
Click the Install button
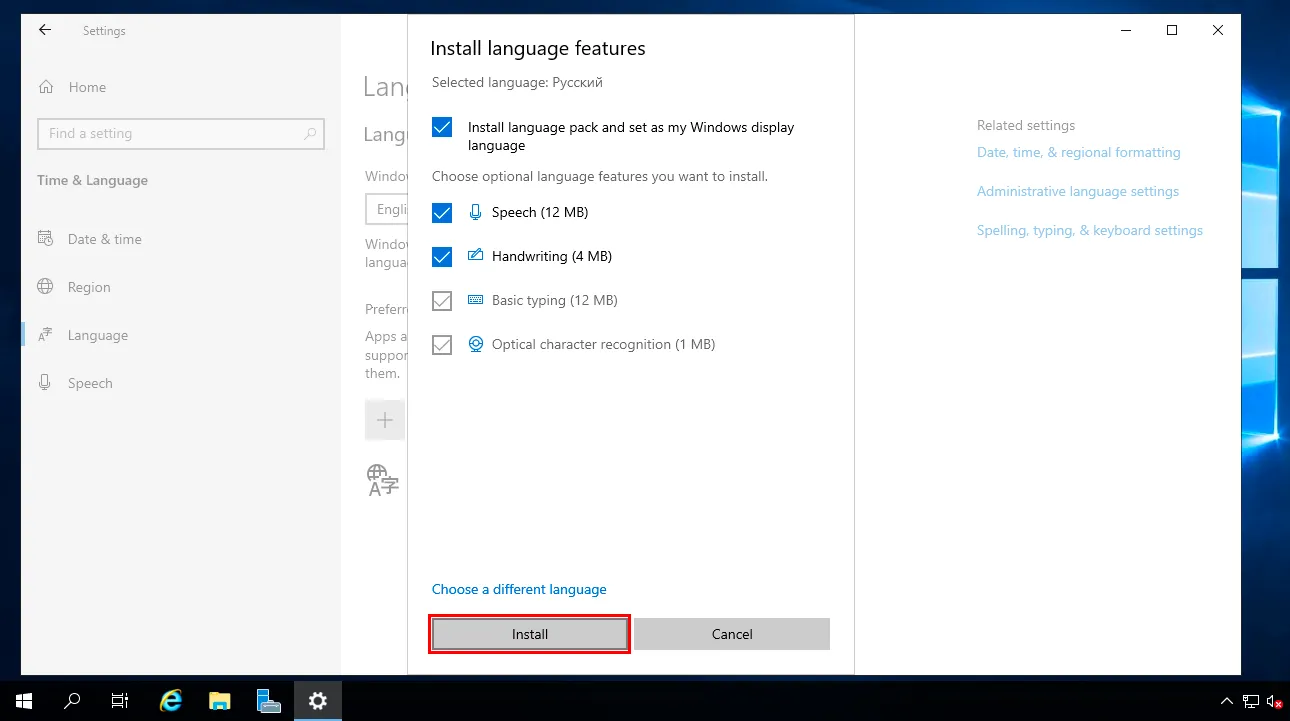pos(529,634)
